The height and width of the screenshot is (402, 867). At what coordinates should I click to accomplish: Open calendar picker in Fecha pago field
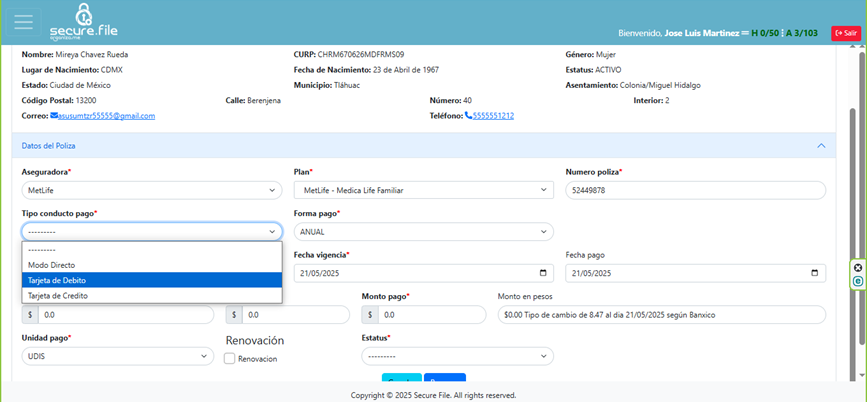point(815,273)
